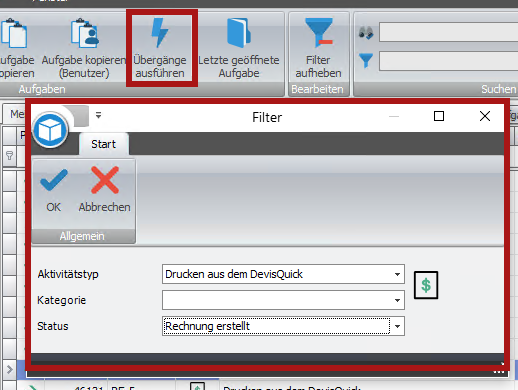
Task: Click the blue cube application button
Action: point(50,130)
